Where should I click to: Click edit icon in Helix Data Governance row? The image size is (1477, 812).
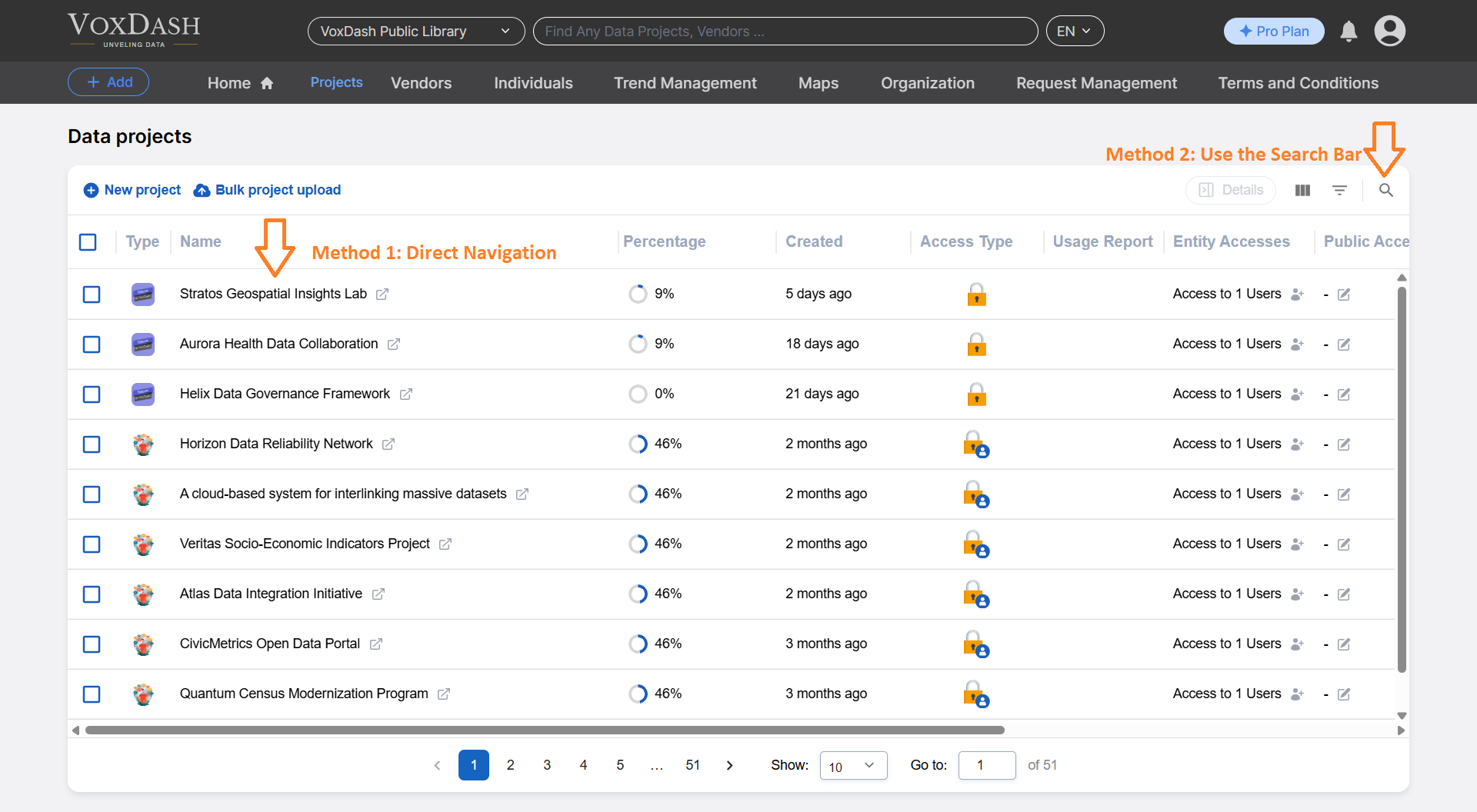pyautogui.click(x=1344, y=394)
